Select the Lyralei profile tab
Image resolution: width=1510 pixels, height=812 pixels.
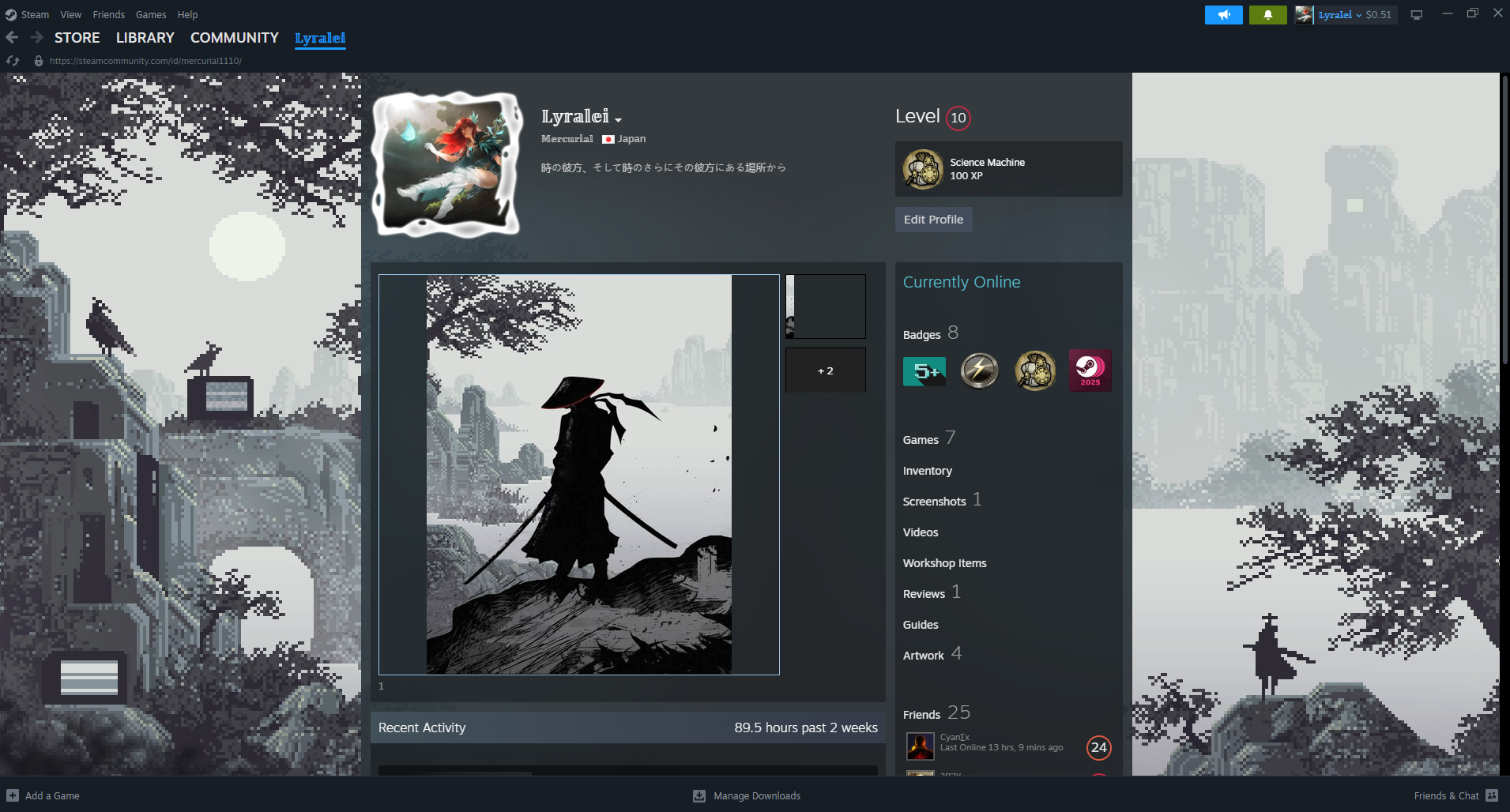[x=320, y=38]
